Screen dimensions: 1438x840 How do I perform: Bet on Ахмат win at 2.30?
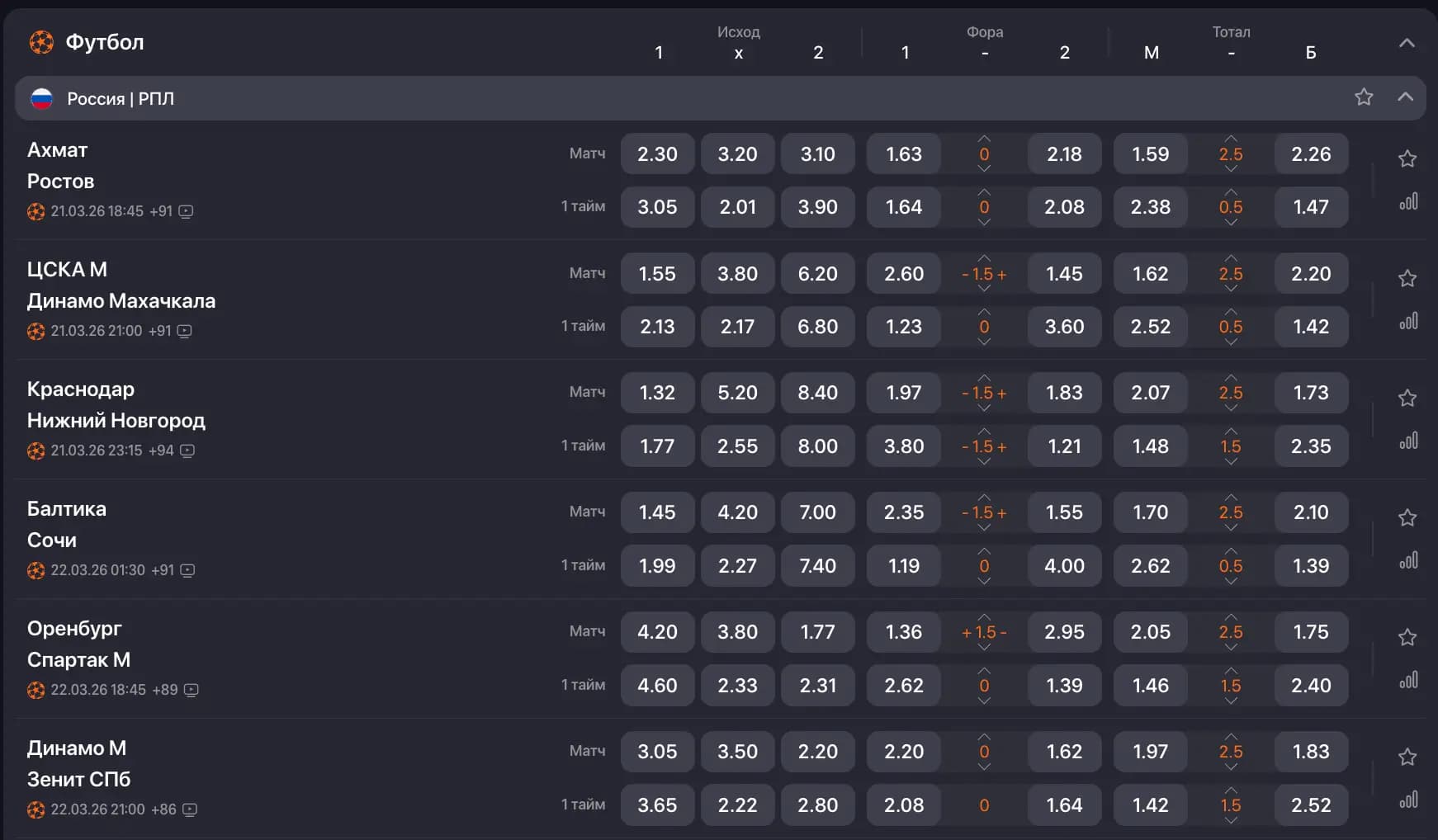(x=657, y=154)
